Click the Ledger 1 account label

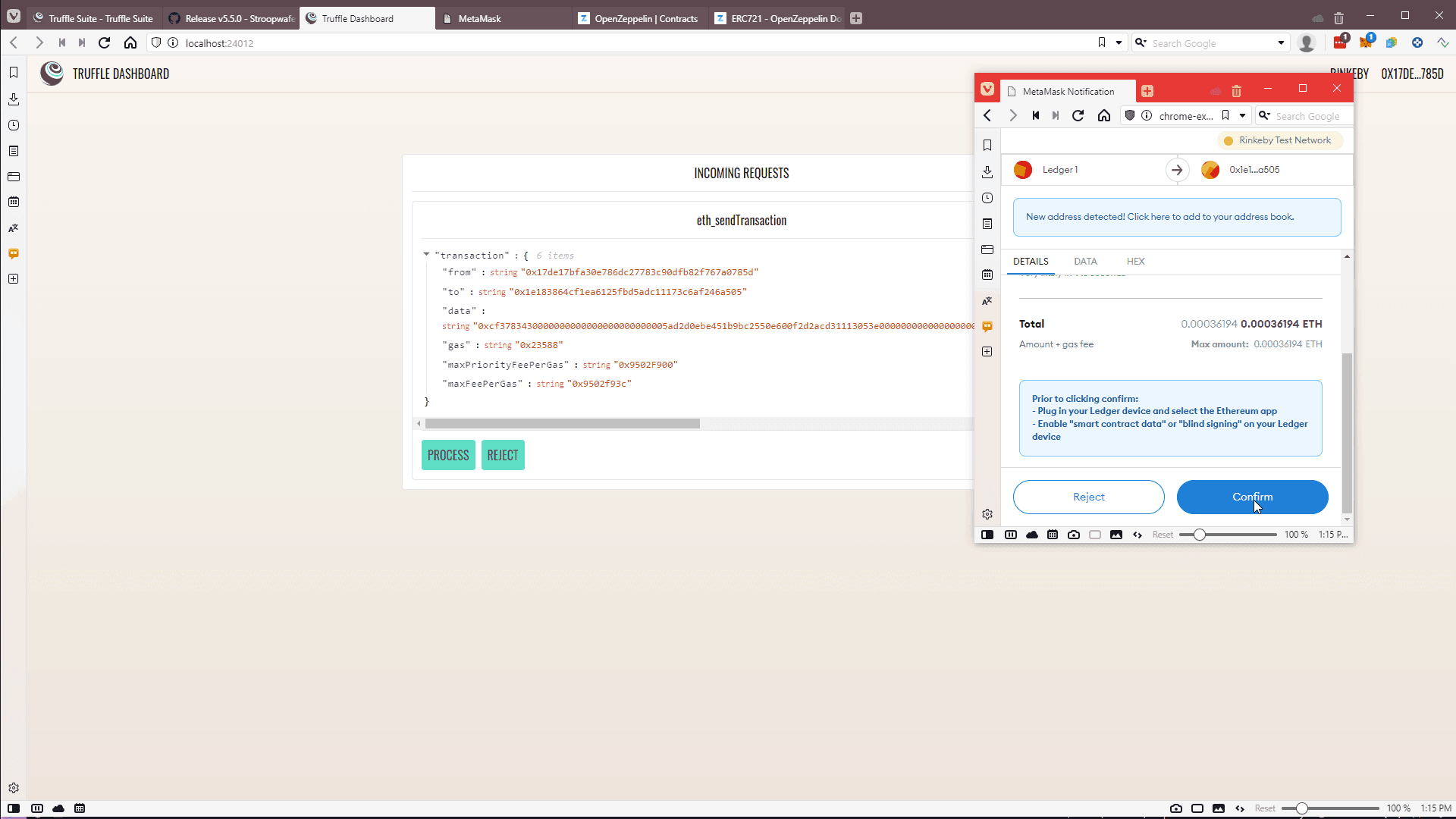coord(1059,170)
